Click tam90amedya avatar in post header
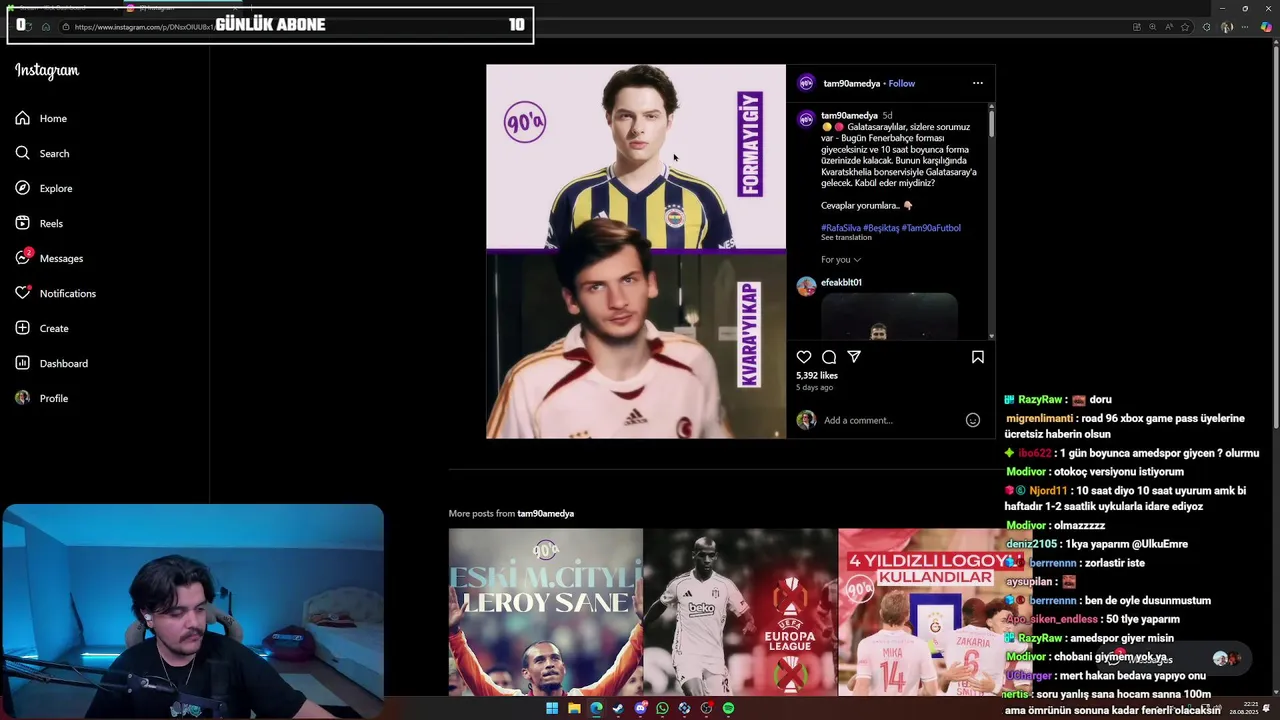The width and height of the screenshot is (1280, 720). coord(806,83)
